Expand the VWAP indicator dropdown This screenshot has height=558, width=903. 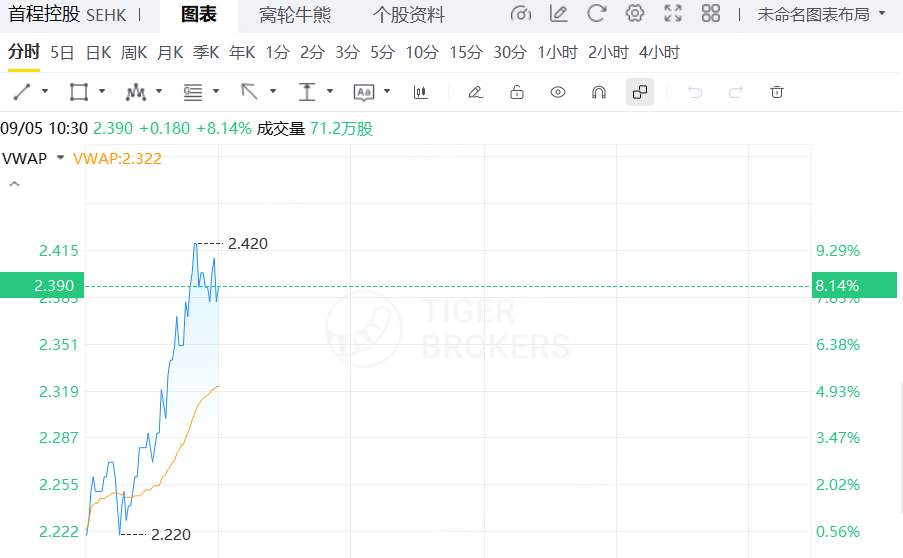click(x=60, y=158)
